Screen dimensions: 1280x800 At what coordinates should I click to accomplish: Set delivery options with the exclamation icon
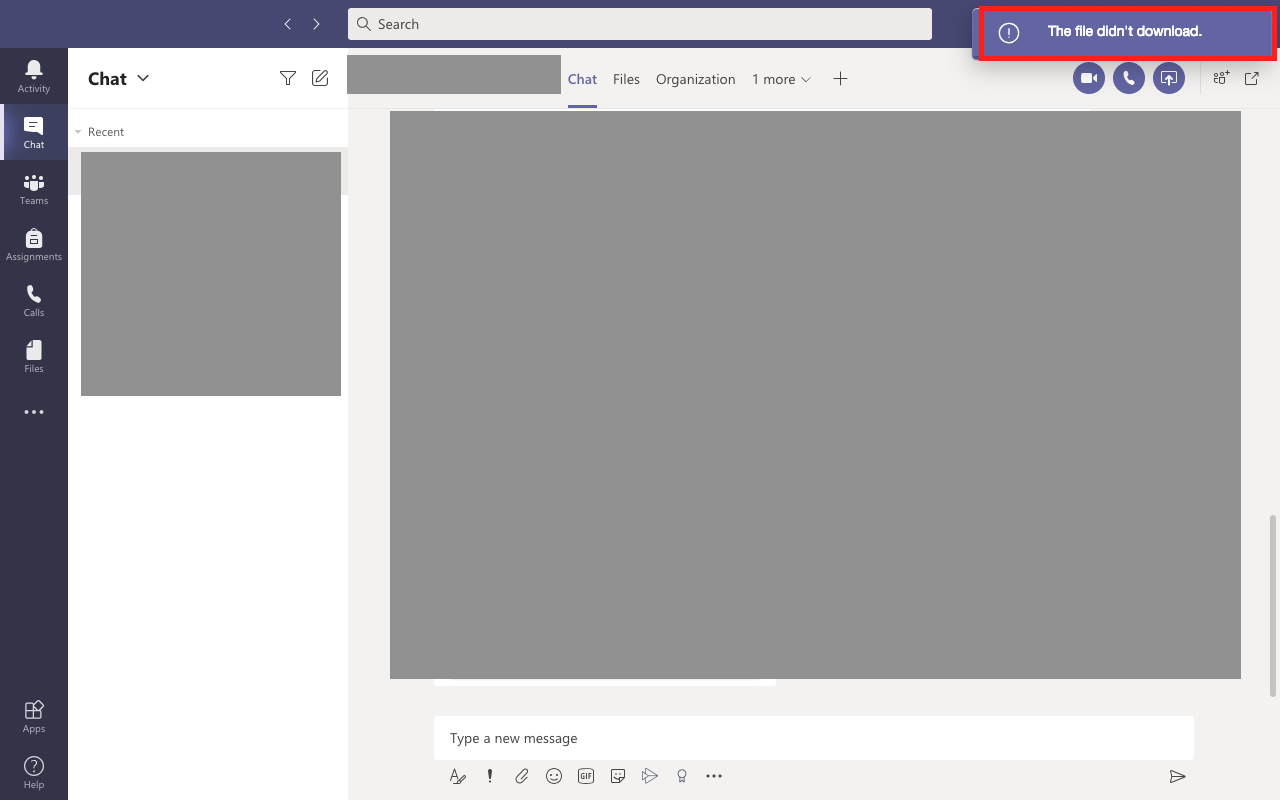point(490,776)
